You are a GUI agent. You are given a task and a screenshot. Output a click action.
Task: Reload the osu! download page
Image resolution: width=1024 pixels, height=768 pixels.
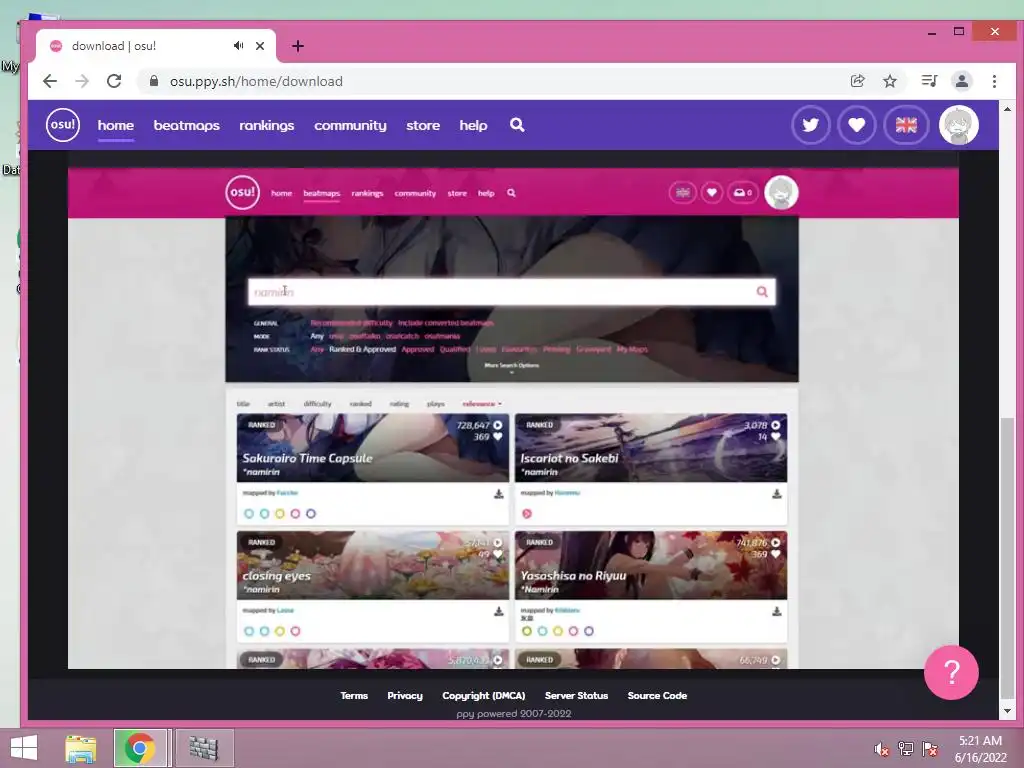114,81
